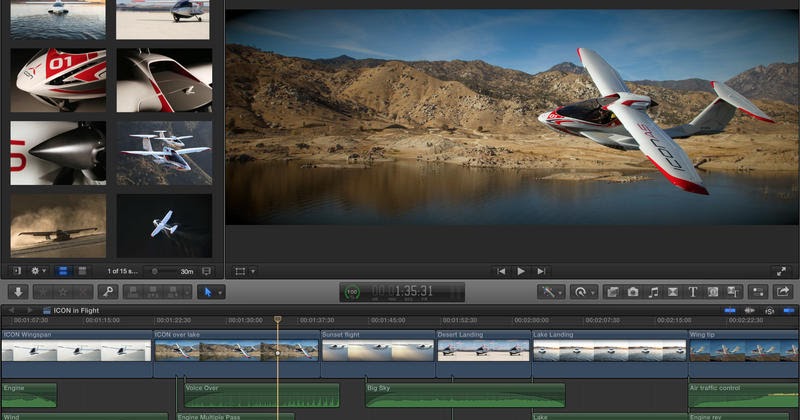Open the Retime speed menu
This screenshot has height=420, width=800.
pyautogui.click(x=584, y=292)
